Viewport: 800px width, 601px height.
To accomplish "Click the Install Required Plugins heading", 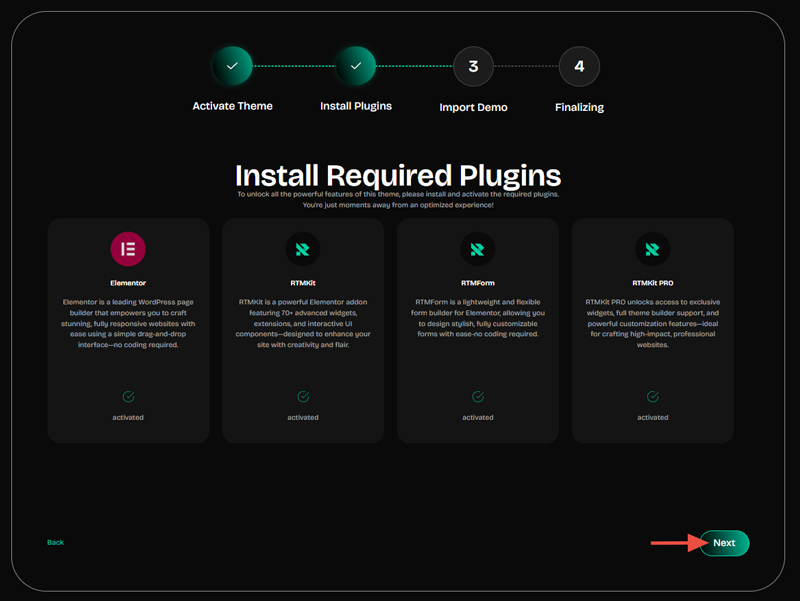I will [x=398, y=176].
